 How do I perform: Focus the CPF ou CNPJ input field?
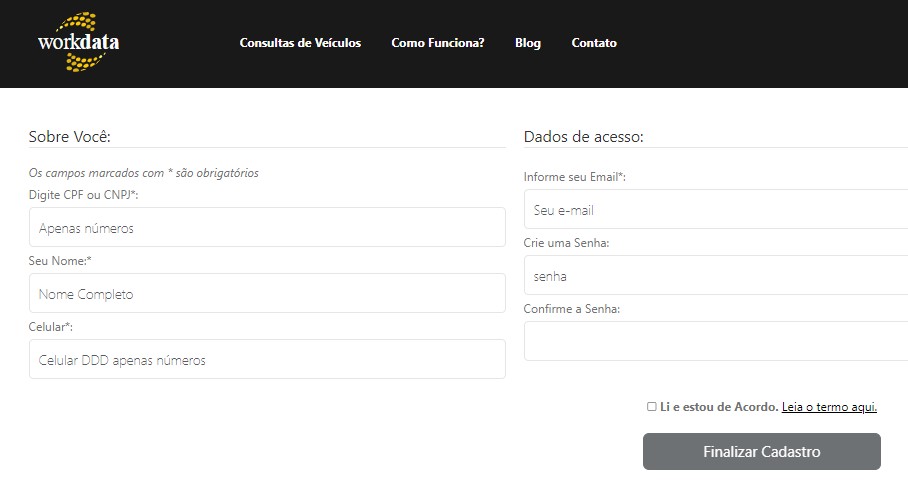(267, 228)
